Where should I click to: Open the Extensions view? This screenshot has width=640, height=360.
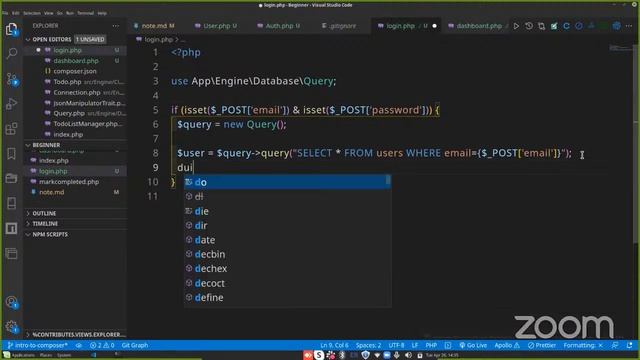(x=11, y=129)
